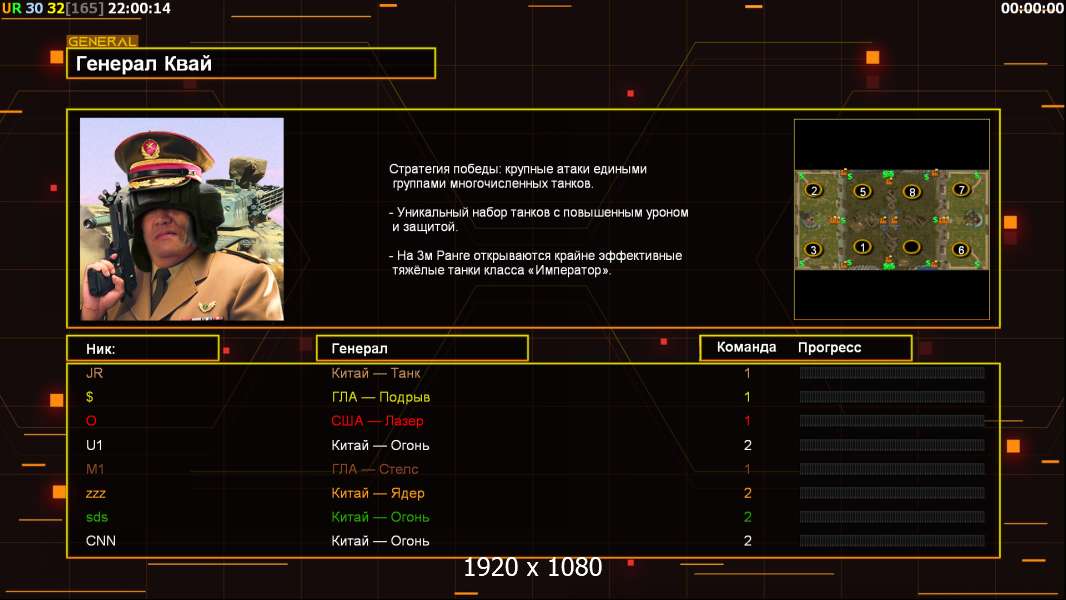This screenshot has height=600, width=1066.
Task: Click sds's loading progress bar
Action: pos(892,516)
